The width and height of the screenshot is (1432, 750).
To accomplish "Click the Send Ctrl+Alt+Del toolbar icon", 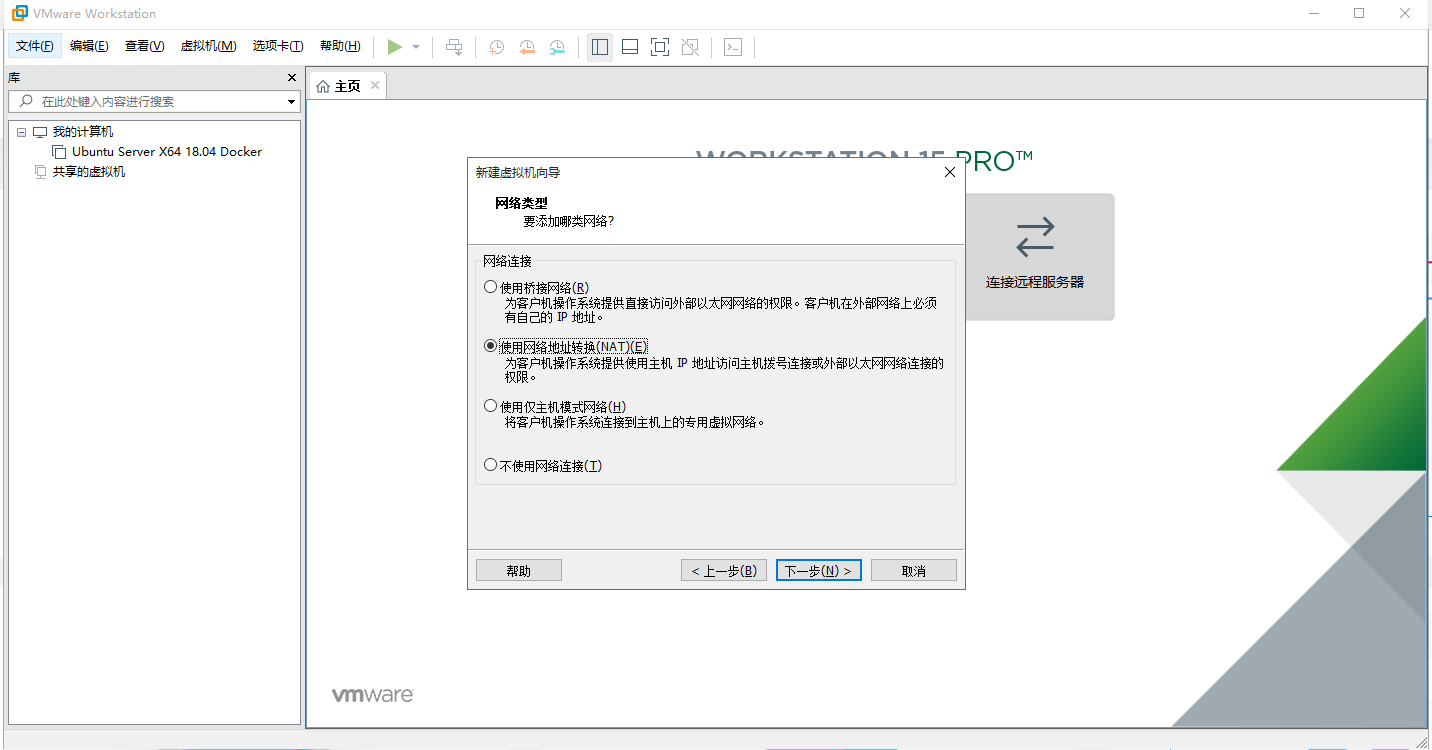I will click(454, 47).
